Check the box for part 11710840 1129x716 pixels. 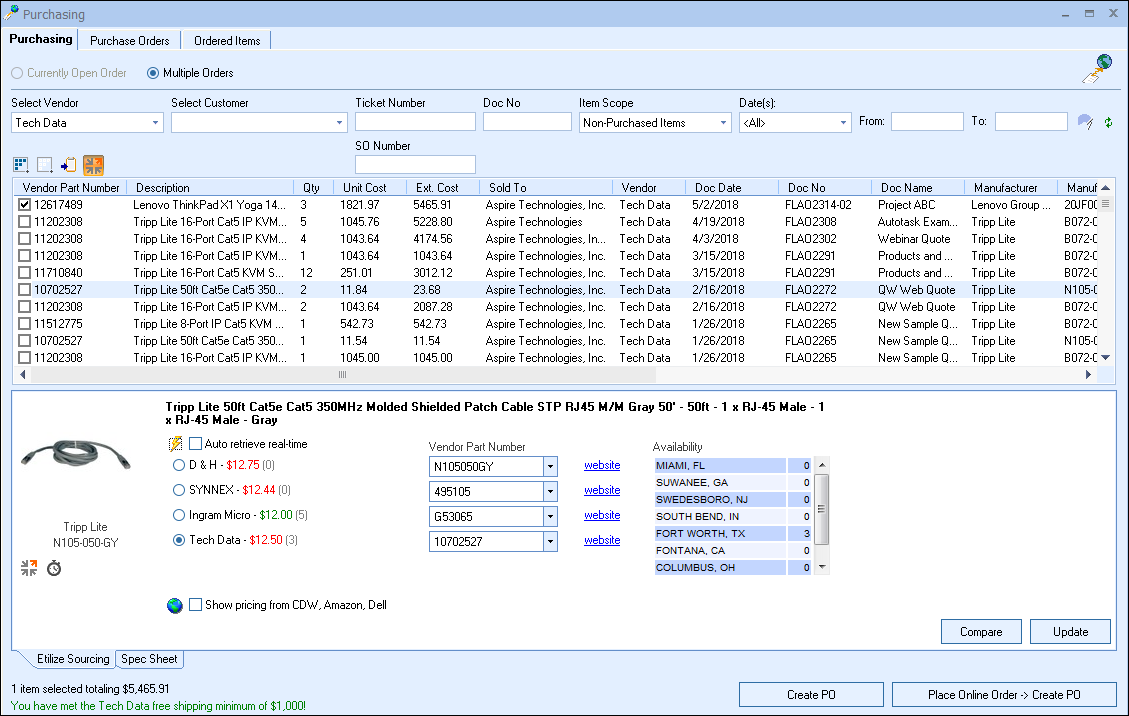click(x=24, y=273)
